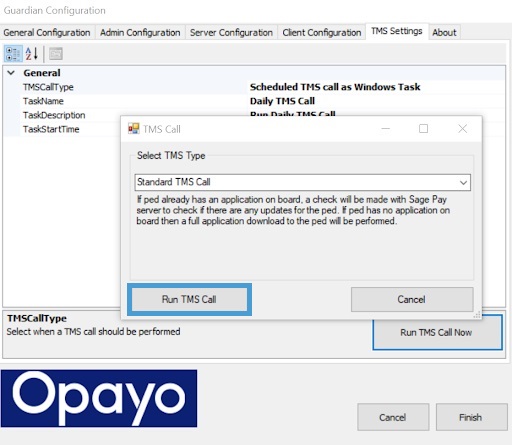Image resolution: width=512 pixels, height=445 pixels.
Task: Open the Property Pages toolbar icon
Action: tap(56, 54)
